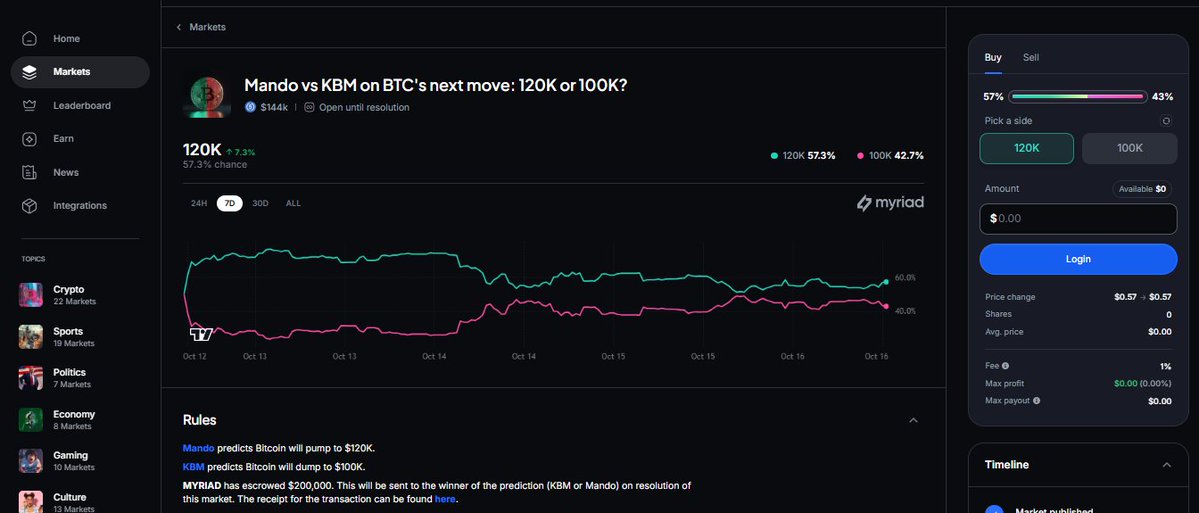The height and width of the screenshot is (513, 1199).
Task: Click the Bitcoin market image
Action: tap(206, 96)
